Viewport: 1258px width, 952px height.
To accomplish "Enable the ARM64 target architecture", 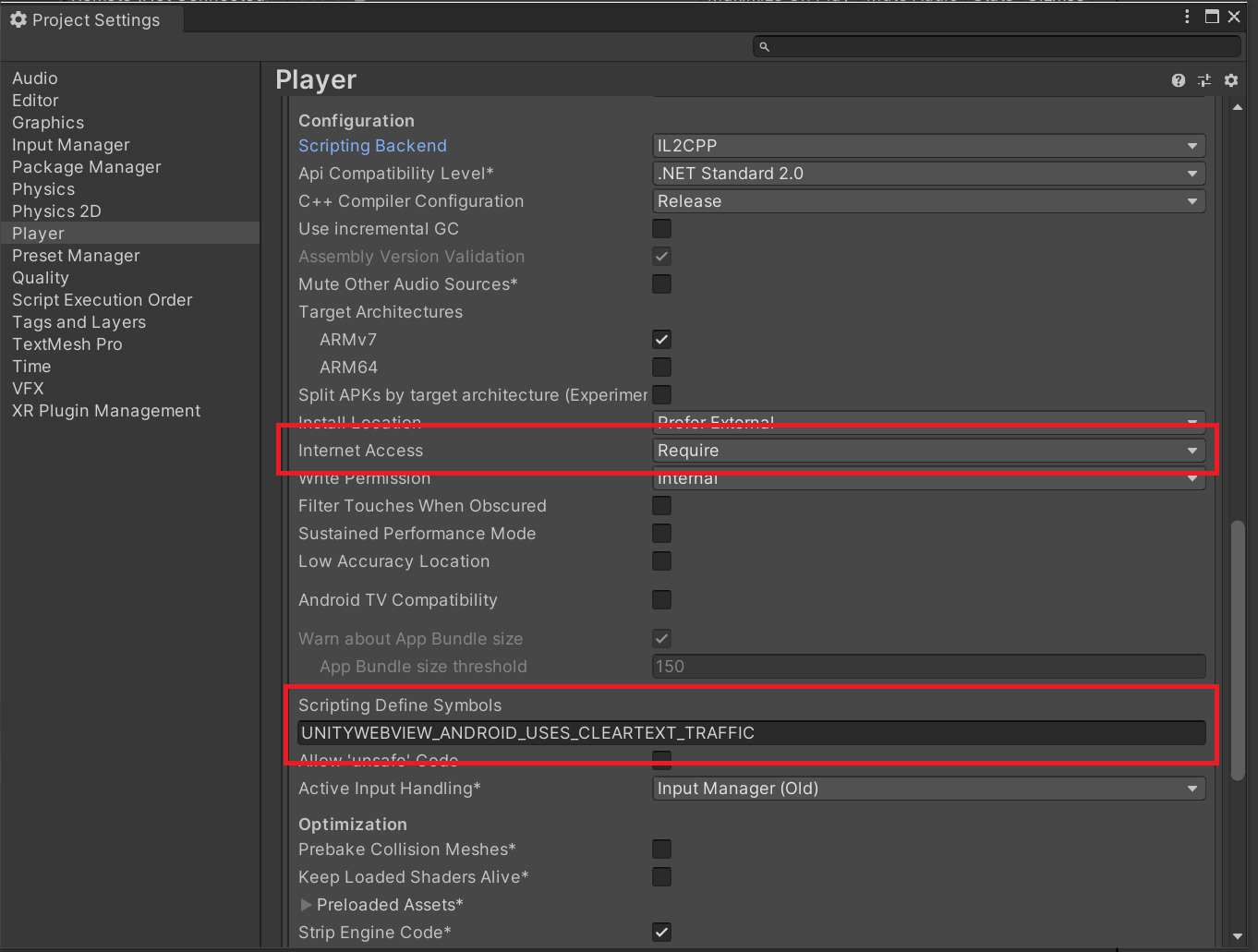I will point(661,367).
